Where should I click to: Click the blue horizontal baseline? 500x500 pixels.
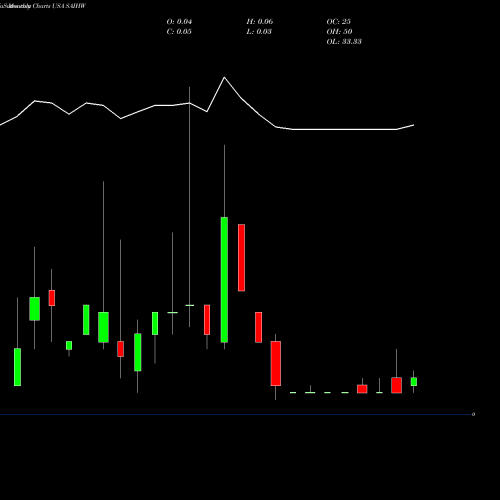pyautogui.click(x=235, y=414)
